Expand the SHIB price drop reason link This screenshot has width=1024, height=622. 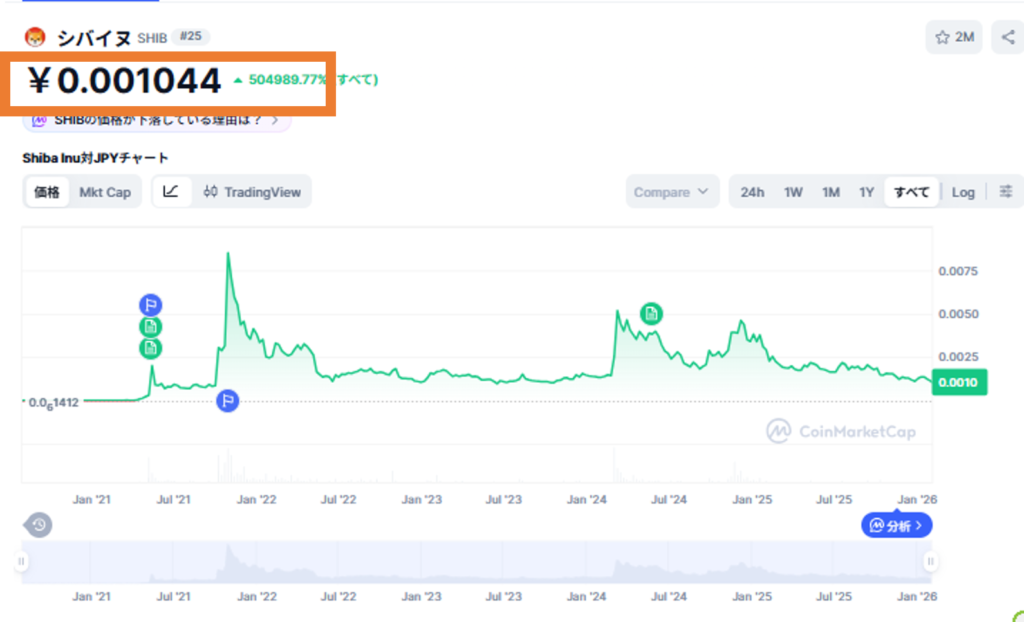157,120
